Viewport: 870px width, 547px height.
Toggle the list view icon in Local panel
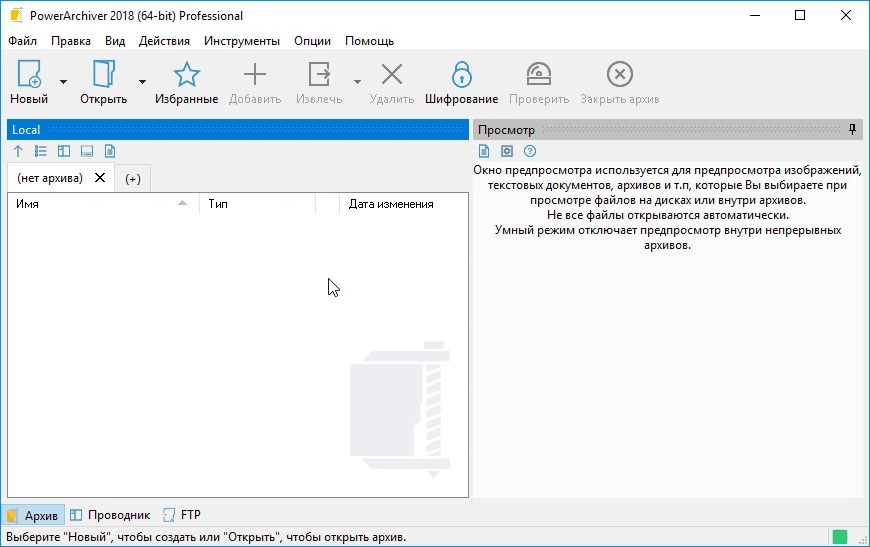coord(41,151)
